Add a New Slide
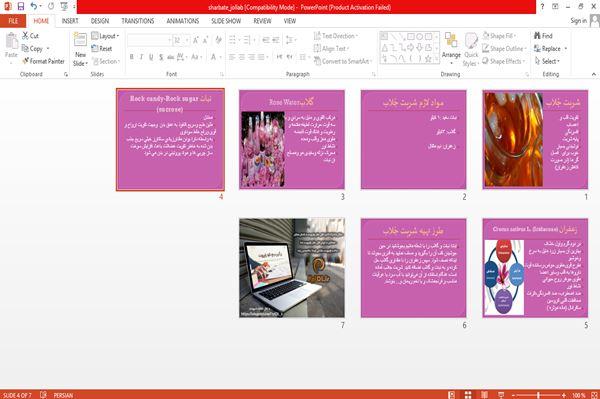Image resolution: width=600 pixels, height=399 pixels. coord(80,50)
